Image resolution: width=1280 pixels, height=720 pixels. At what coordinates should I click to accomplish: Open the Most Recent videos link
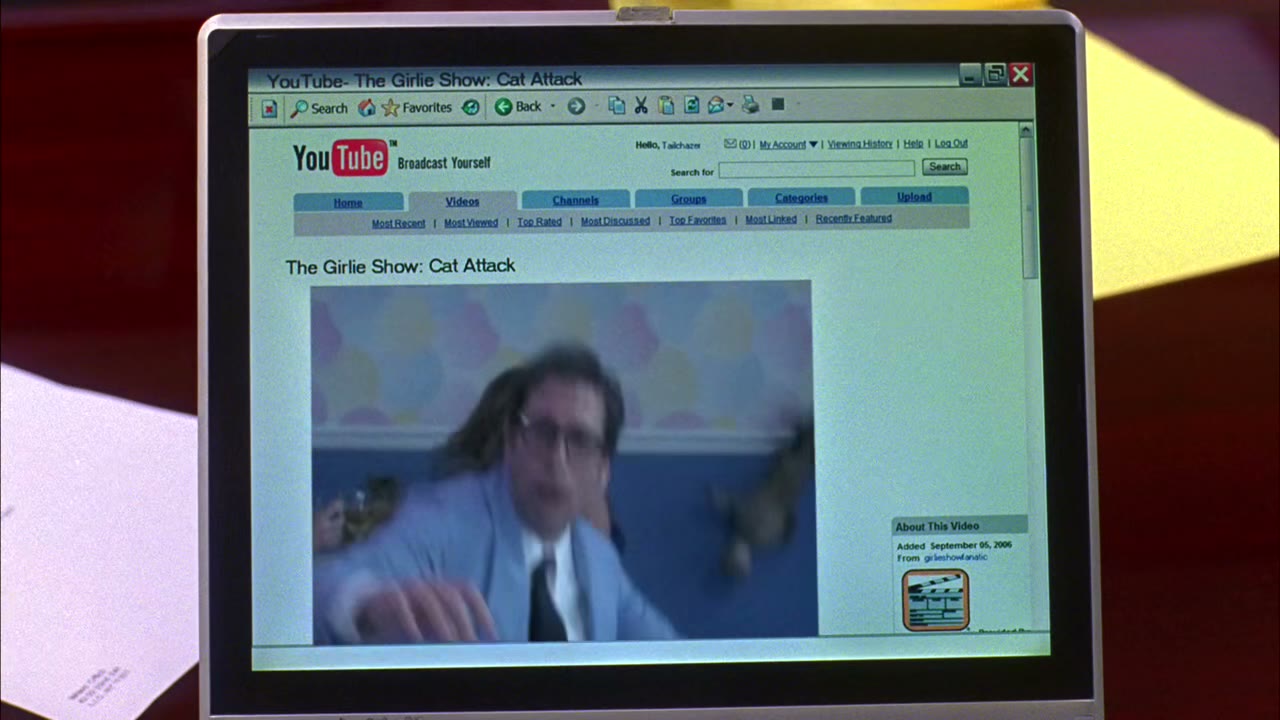(x=399, y=223)
